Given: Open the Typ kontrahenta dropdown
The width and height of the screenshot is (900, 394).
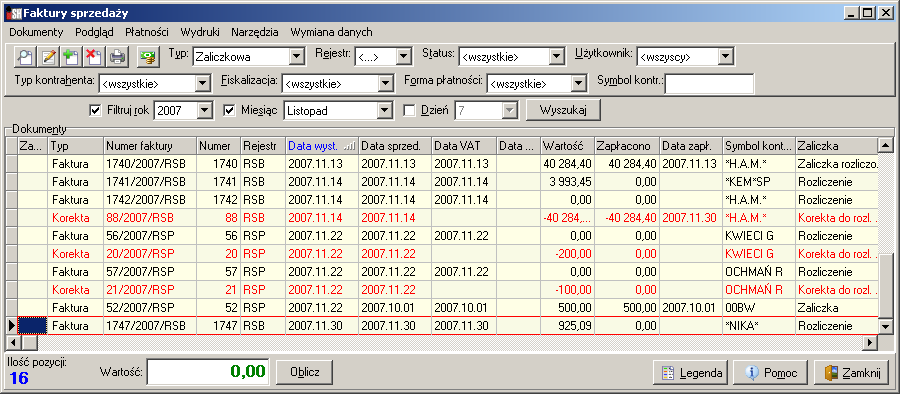Looking at the screenshot, I should (203, 83).
